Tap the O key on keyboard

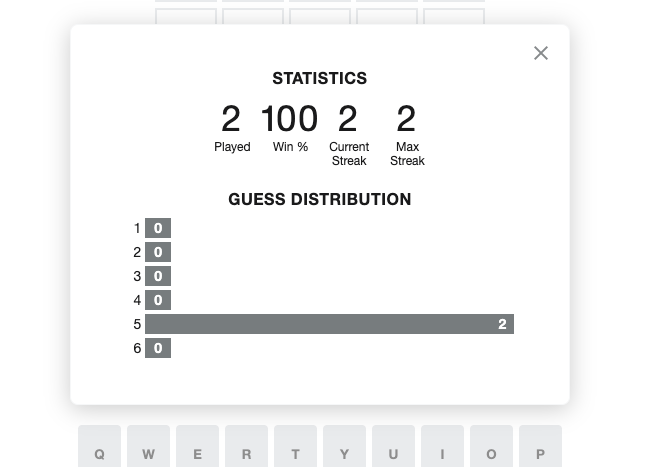pyautogui.click(x=492, y=446)
